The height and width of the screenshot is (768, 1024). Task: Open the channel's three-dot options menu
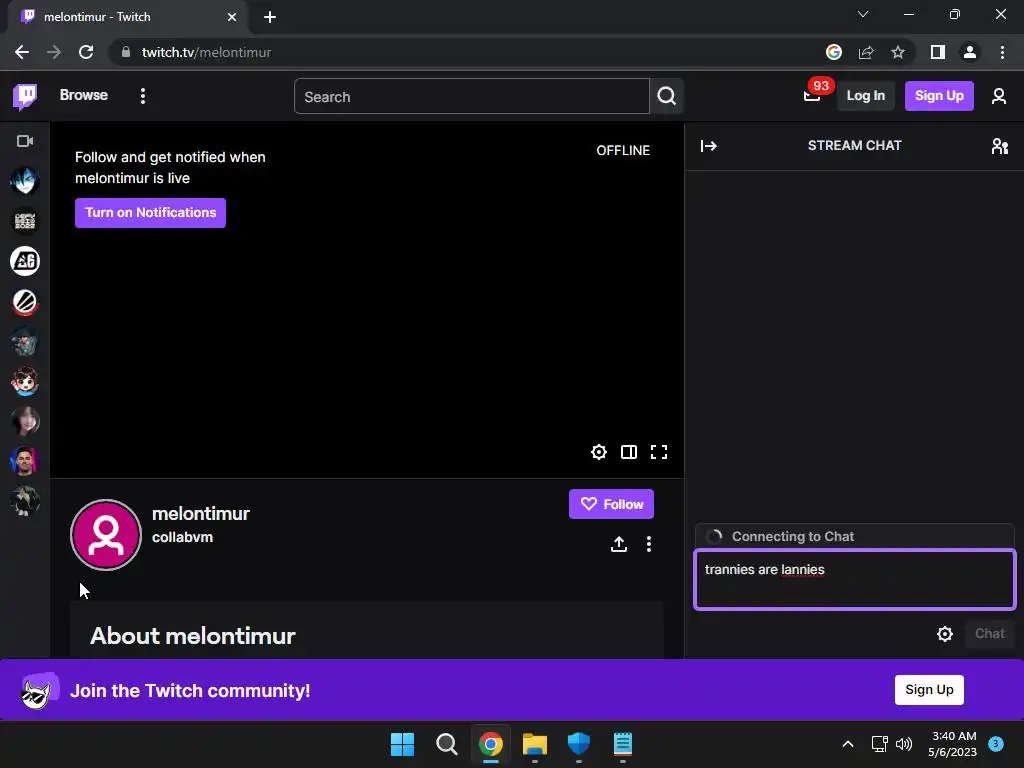[648, 544]
